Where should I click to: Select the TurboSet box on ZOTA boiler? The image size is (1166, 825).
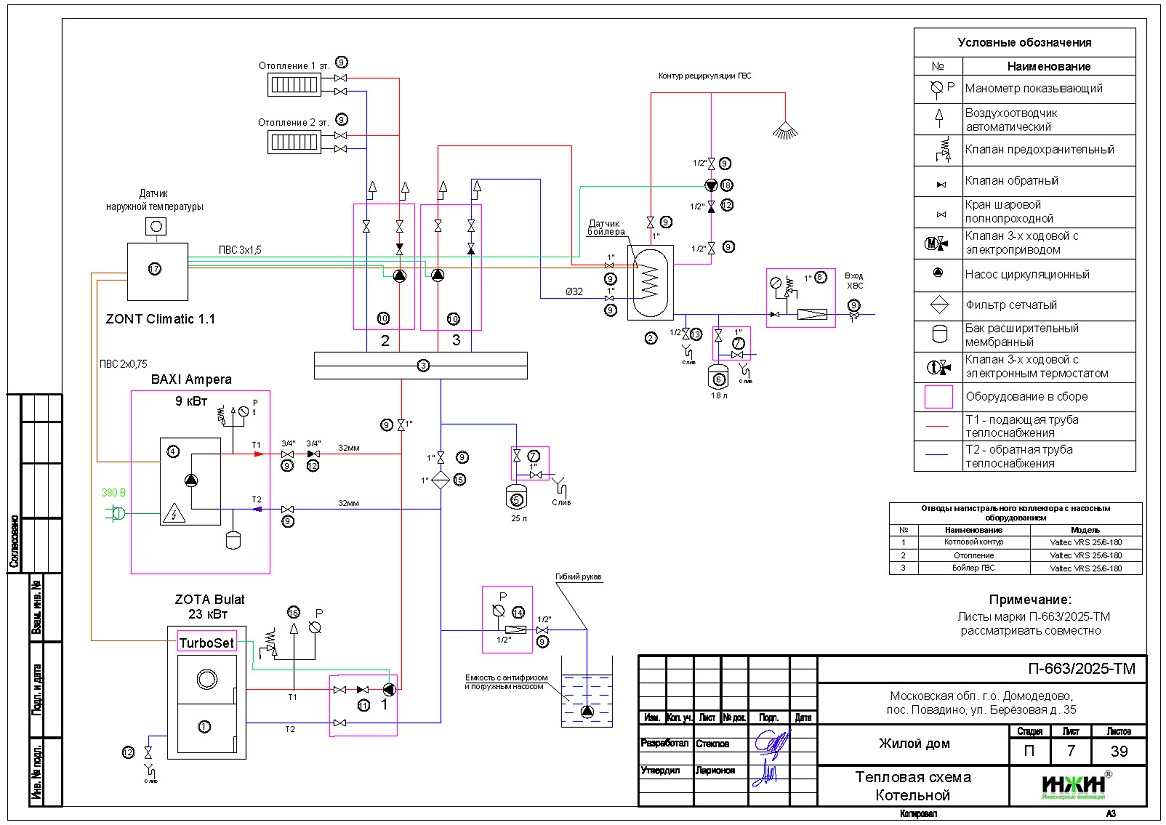(x=207, y=642)
